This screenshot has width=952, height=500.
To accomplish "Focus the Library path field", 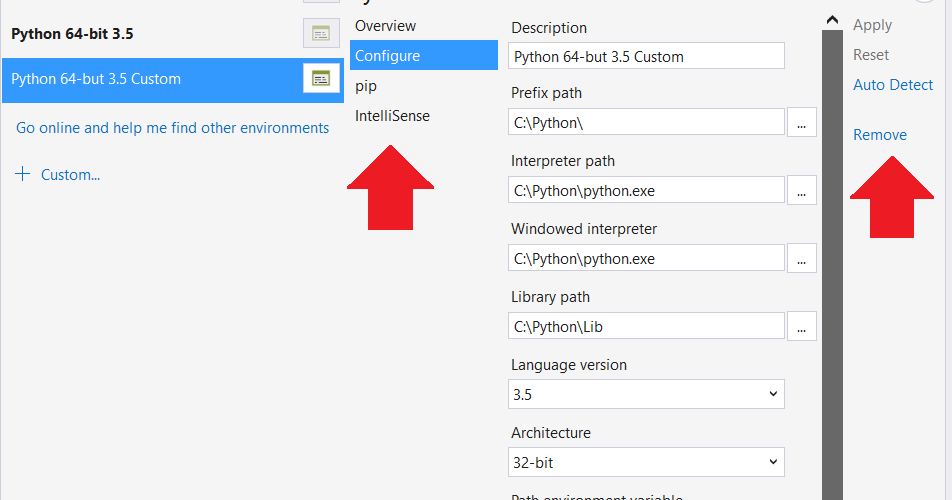I will tap(647, 326).
